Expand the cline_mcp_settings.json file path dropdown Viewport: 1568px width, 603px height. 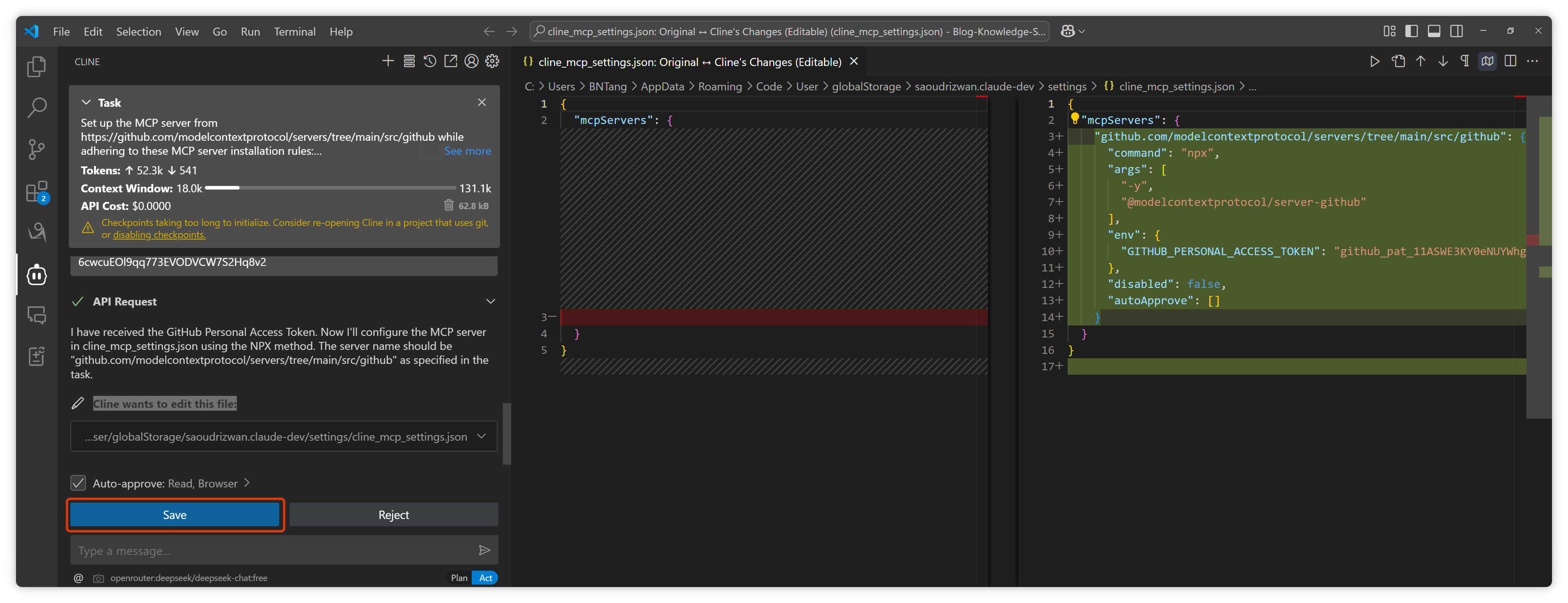click(x=482, y=436)
